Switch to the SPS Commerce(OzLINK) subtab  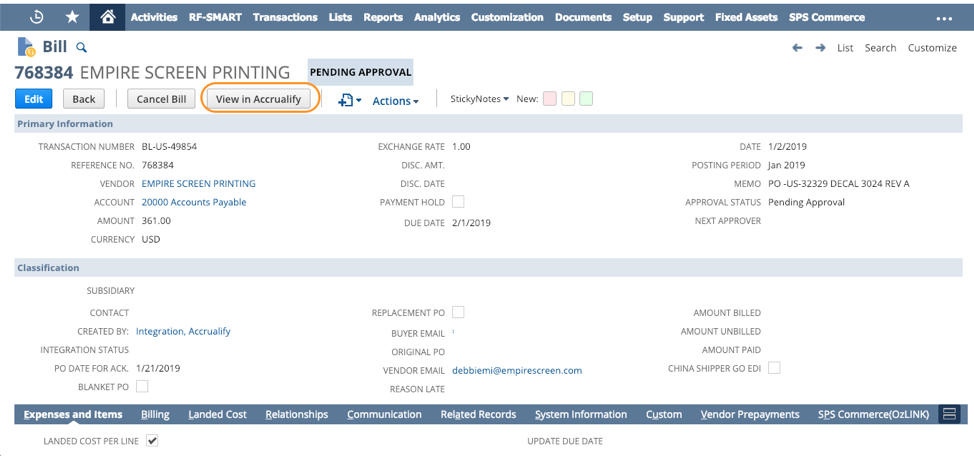[x=873, y=414]
